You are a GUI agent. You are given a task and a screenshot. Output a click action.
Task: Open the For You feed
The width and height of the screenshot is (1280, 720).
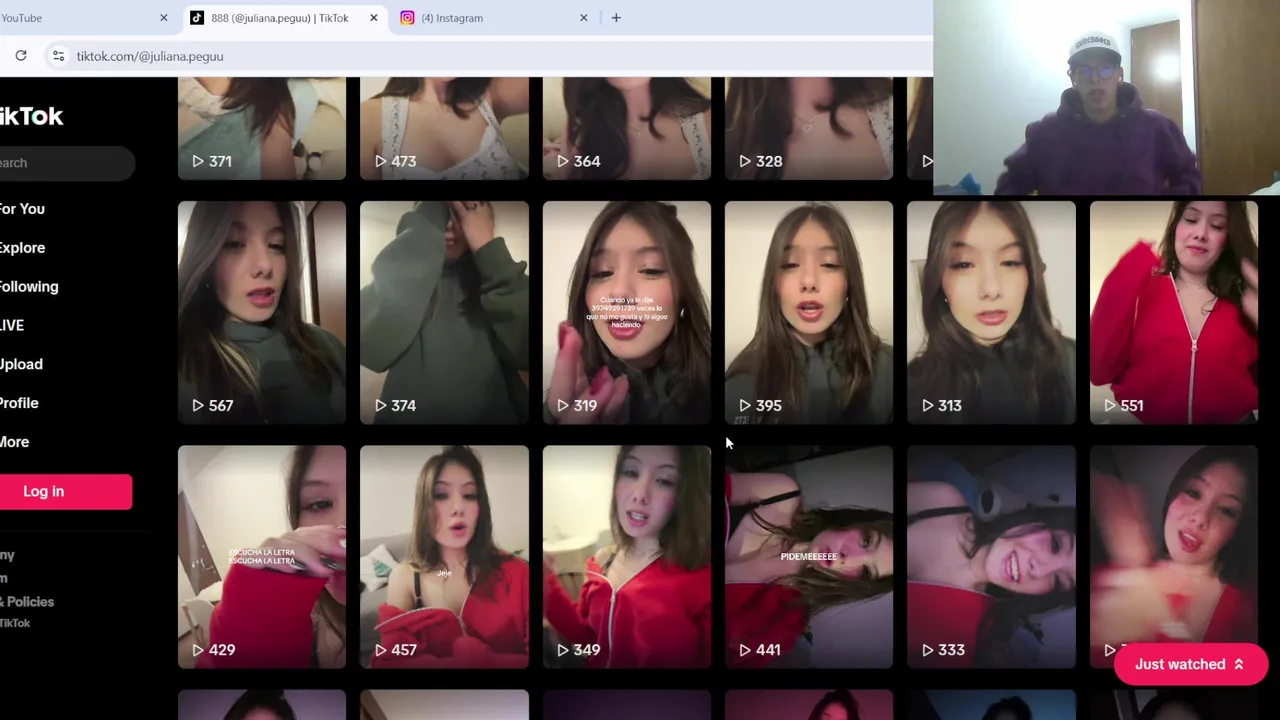tap(22, 209)
